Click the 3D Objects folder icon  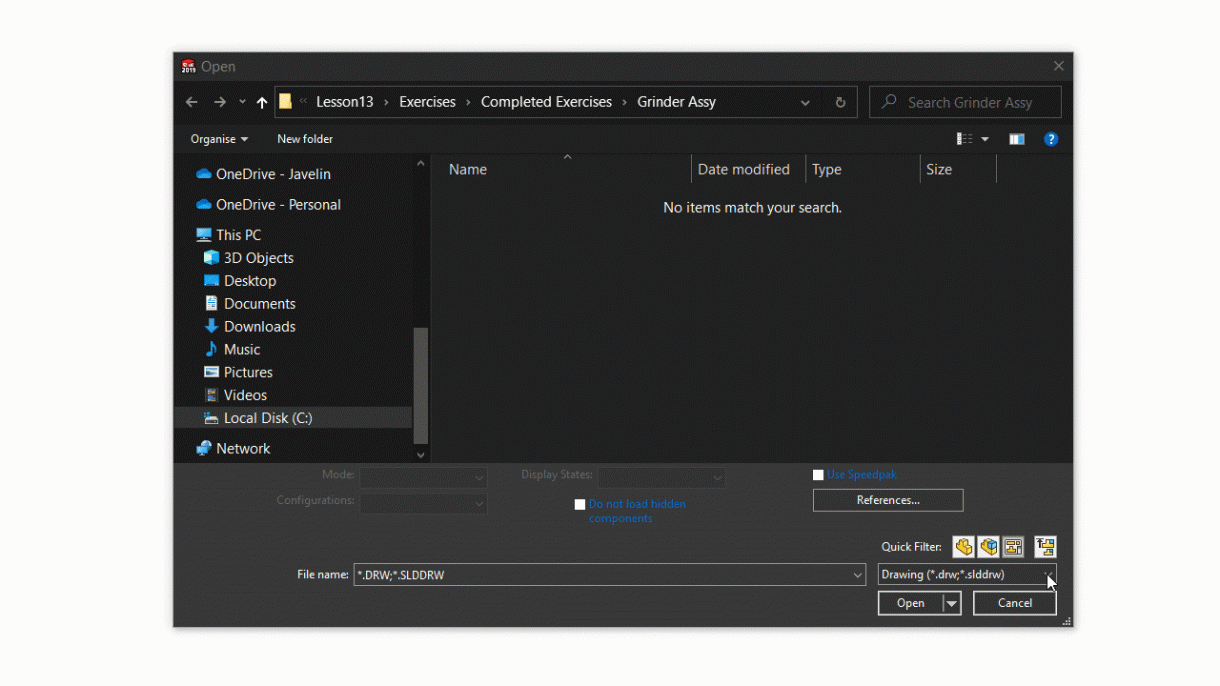click(211, 258)
